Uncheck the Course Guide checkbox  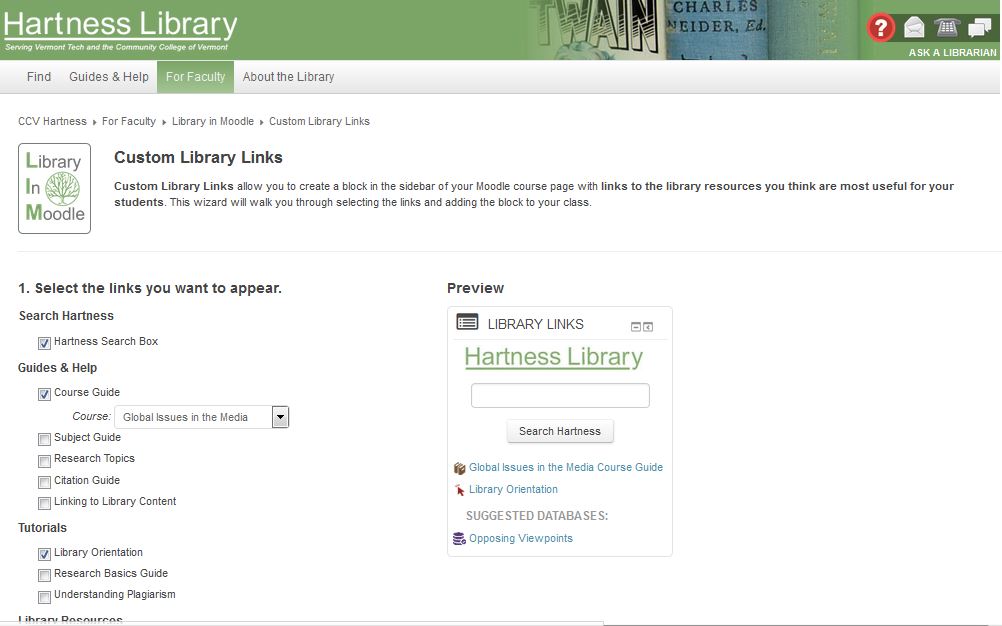(44, 394)
